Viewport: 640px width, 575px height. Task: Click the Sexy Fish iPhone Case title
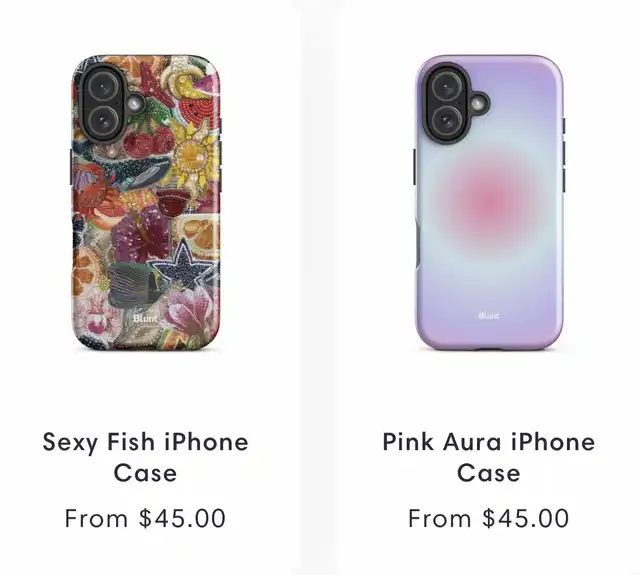click(x=146, y=457)
